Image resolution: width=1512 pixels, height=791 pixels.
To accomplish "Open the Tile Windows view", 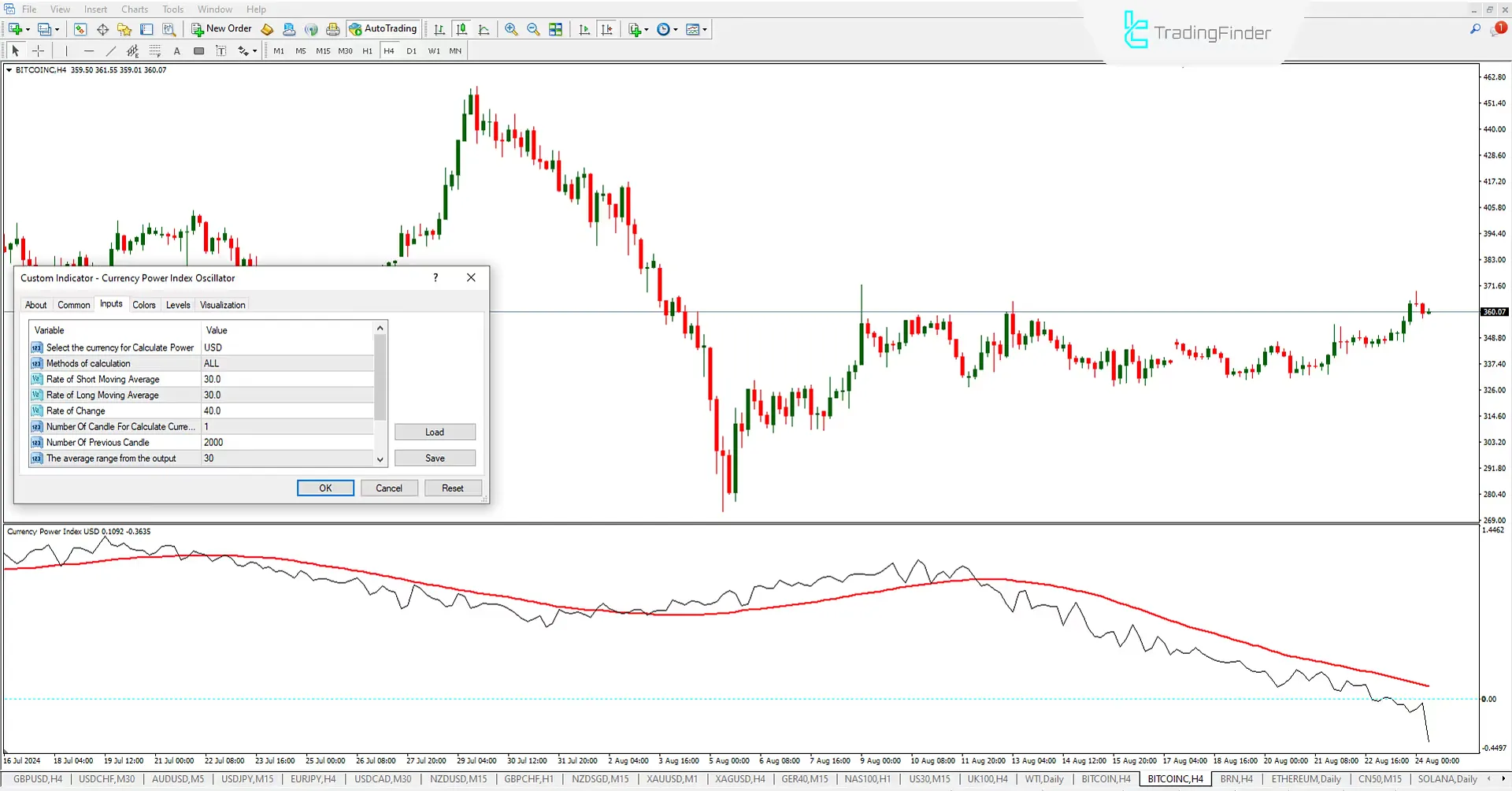I will coord(555,29).
